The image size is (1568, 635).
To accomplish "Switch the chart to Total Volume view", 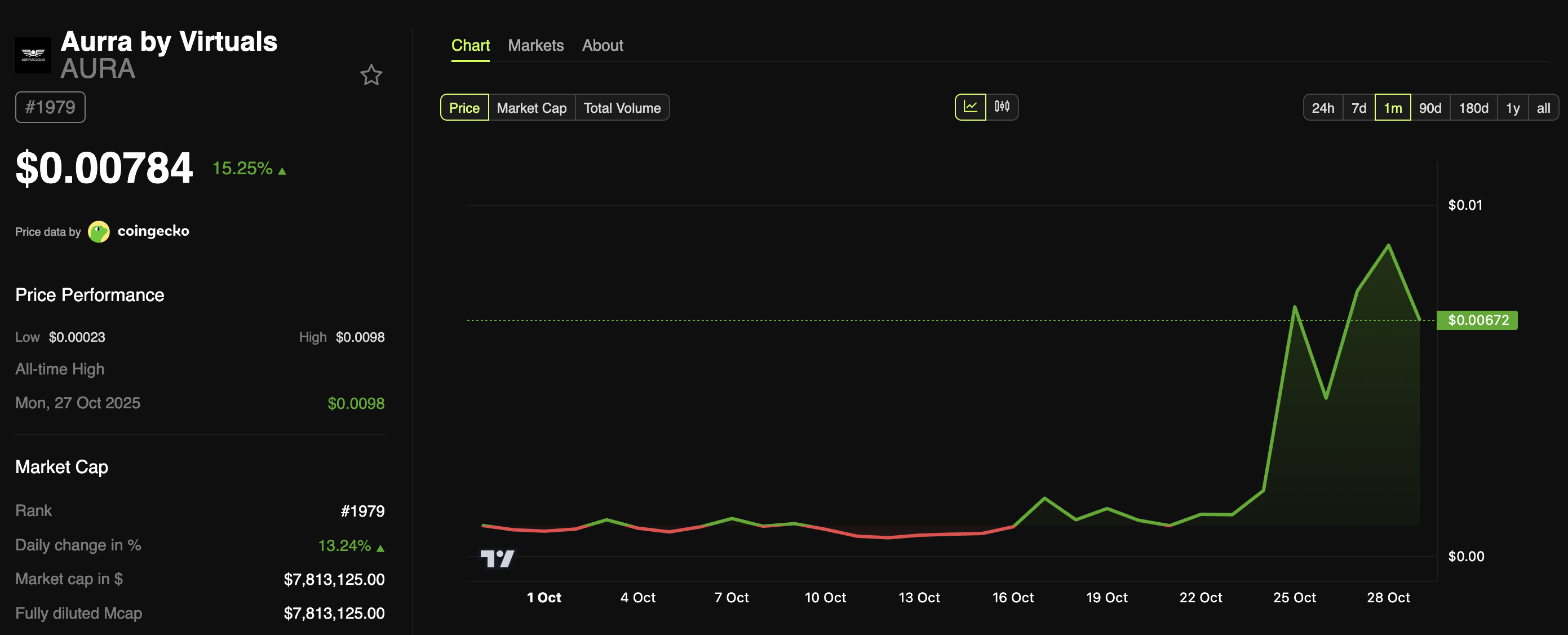I will pos(622,107).
